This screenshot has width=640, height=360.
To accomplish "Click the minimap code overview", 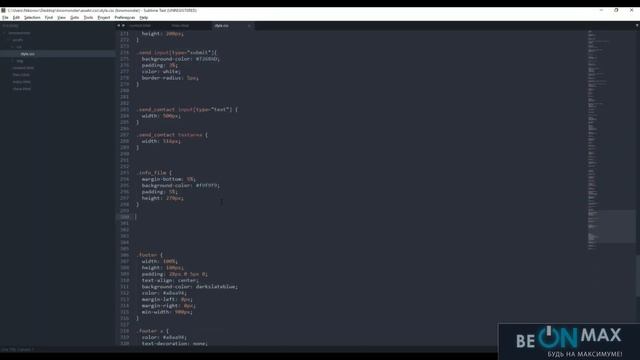I will pyautogui.click(x=610, y=139).
